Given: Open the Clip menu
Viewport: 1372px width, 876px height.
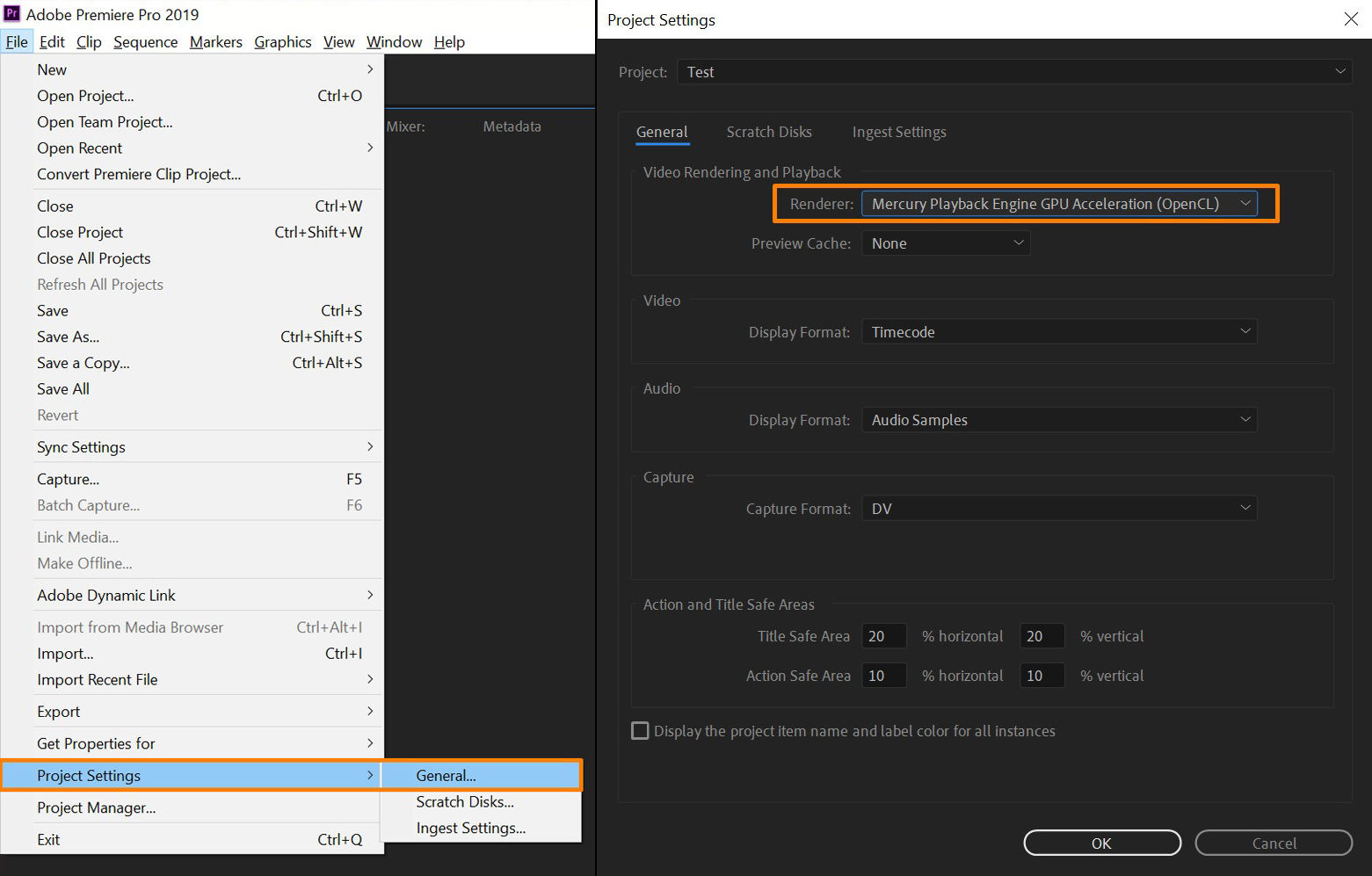Looking at the screenshot, I should click(x=89, y=42).
